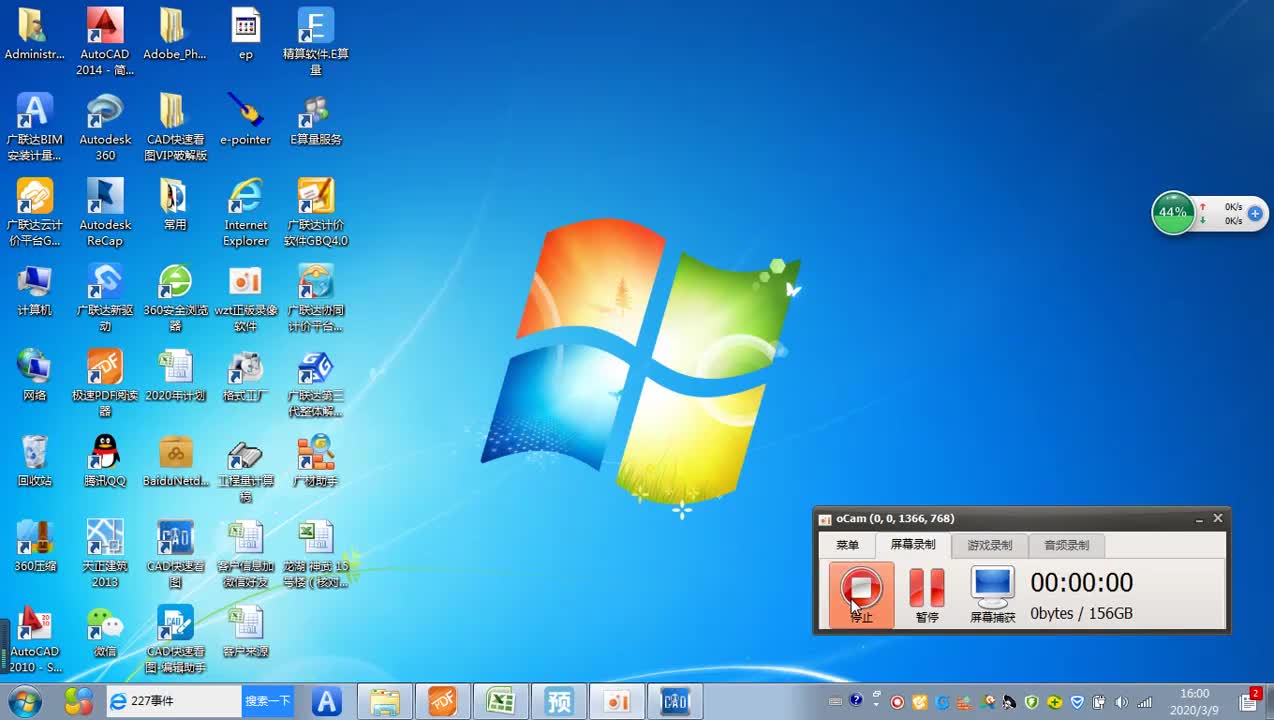This screenshot has width=1274, height=720.
Task: Select the 客户信息加微信好友 file icon
Action: click(246, 552)
